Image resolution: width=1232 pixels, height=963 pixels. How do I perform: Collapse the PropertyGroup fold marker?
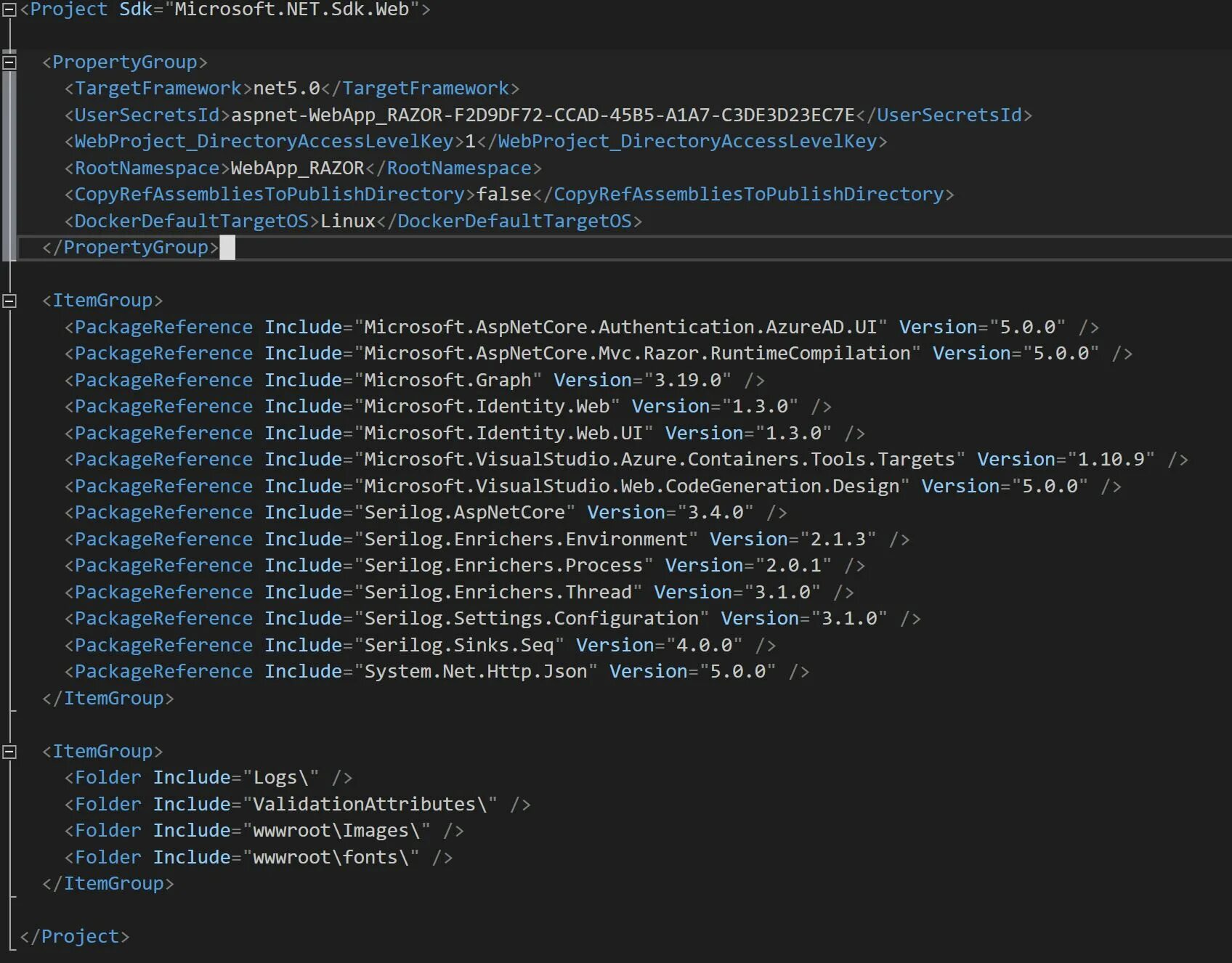(x=9, y=62)
